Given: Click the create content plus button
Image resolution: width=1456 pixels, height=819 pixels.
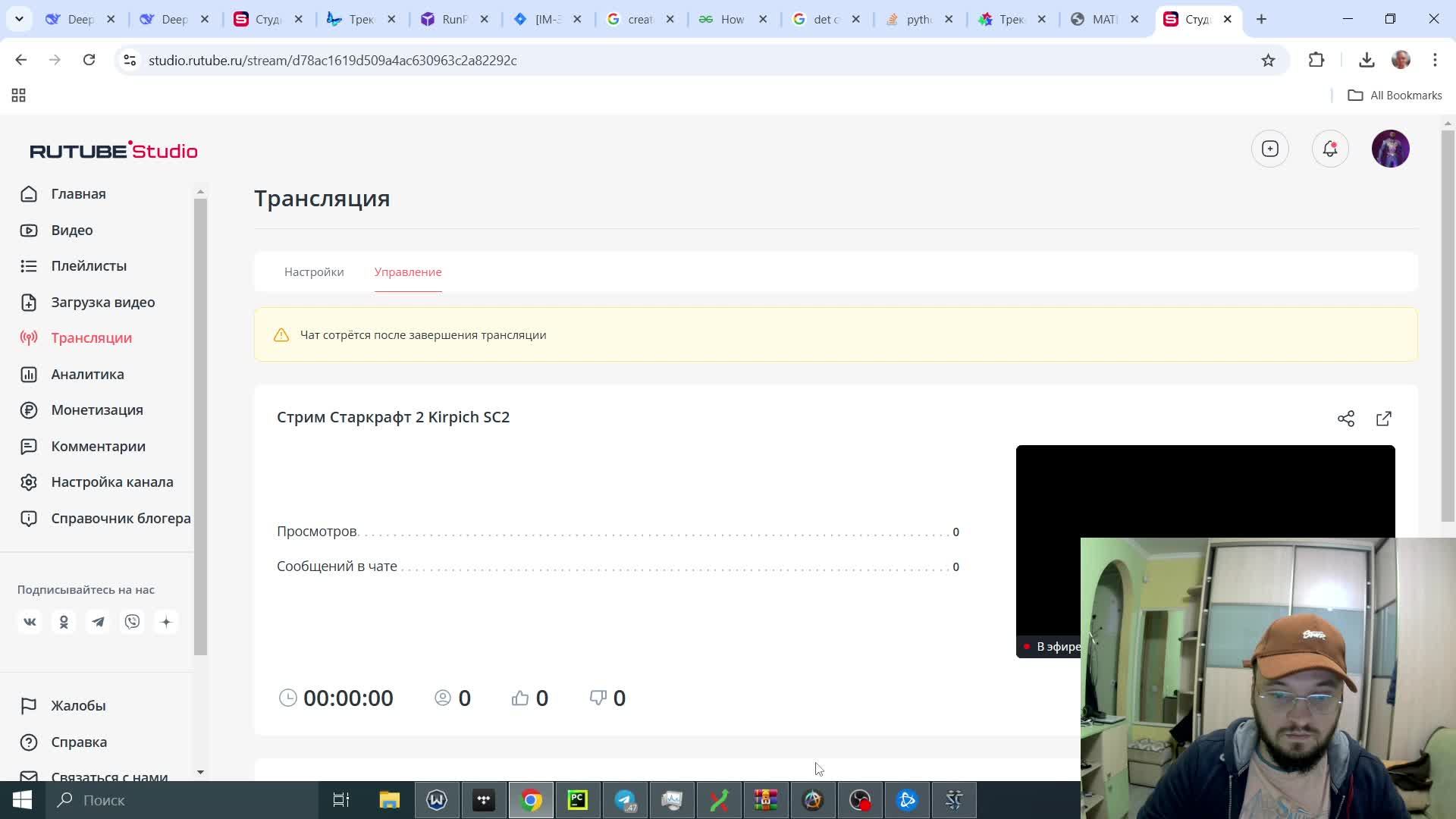Looking at the screenshot, I should [1269, 149].
